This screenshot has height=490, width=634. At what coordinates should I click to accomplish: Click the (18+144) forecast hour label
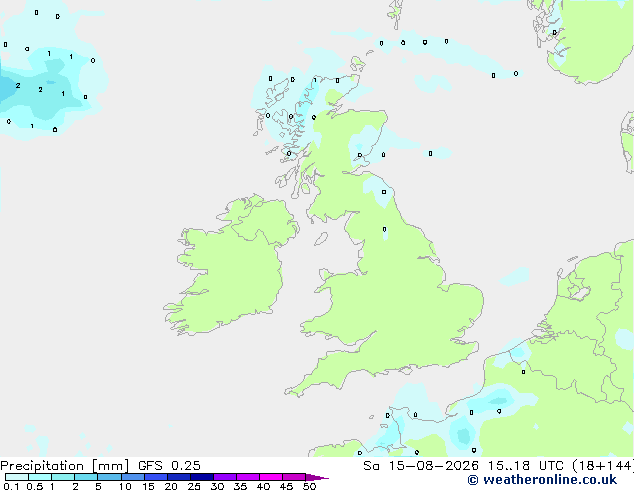(x=603, y=466)
